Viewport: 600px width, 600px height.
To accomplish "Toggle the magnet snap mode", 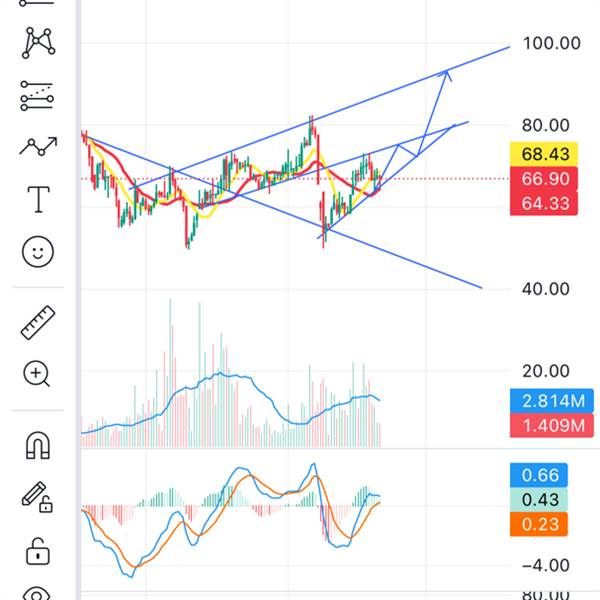I will (x=38, y=445).
